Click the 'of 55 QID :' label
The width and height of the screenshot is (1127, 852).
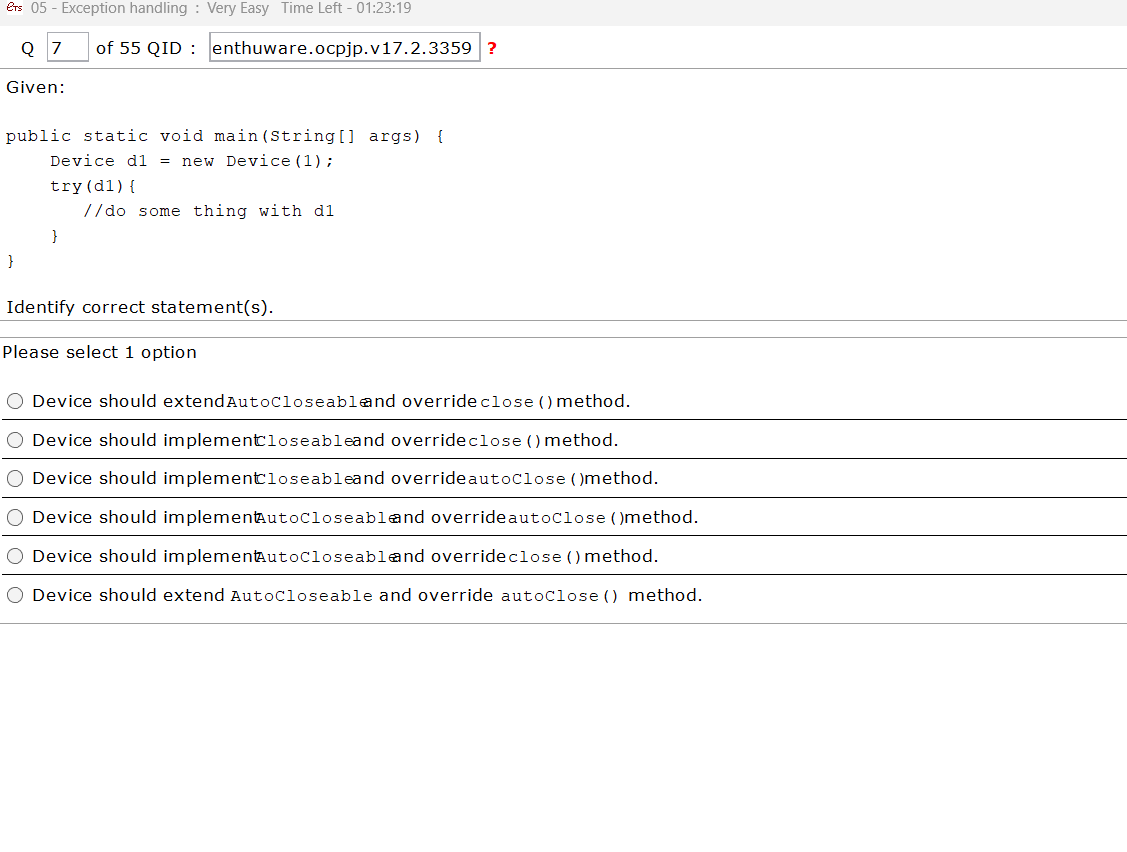pyautogui.click(x=146, y=48)
